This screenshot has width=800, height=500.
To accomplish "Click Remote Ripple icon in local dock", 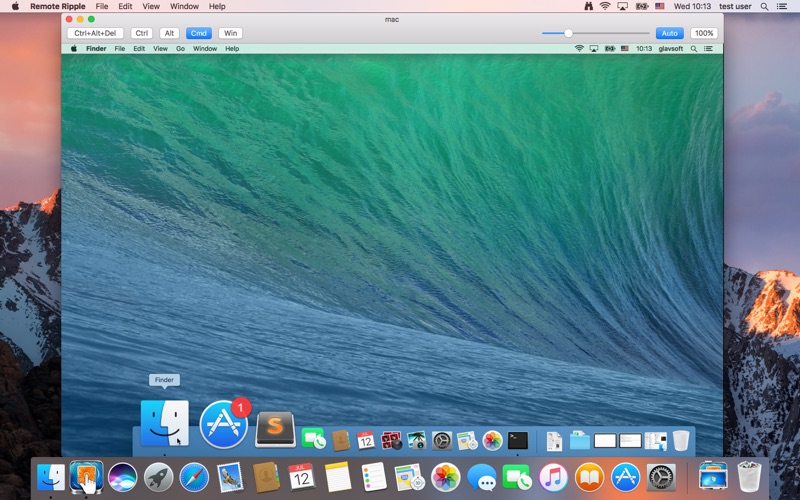I will click(x=86, y=477).
